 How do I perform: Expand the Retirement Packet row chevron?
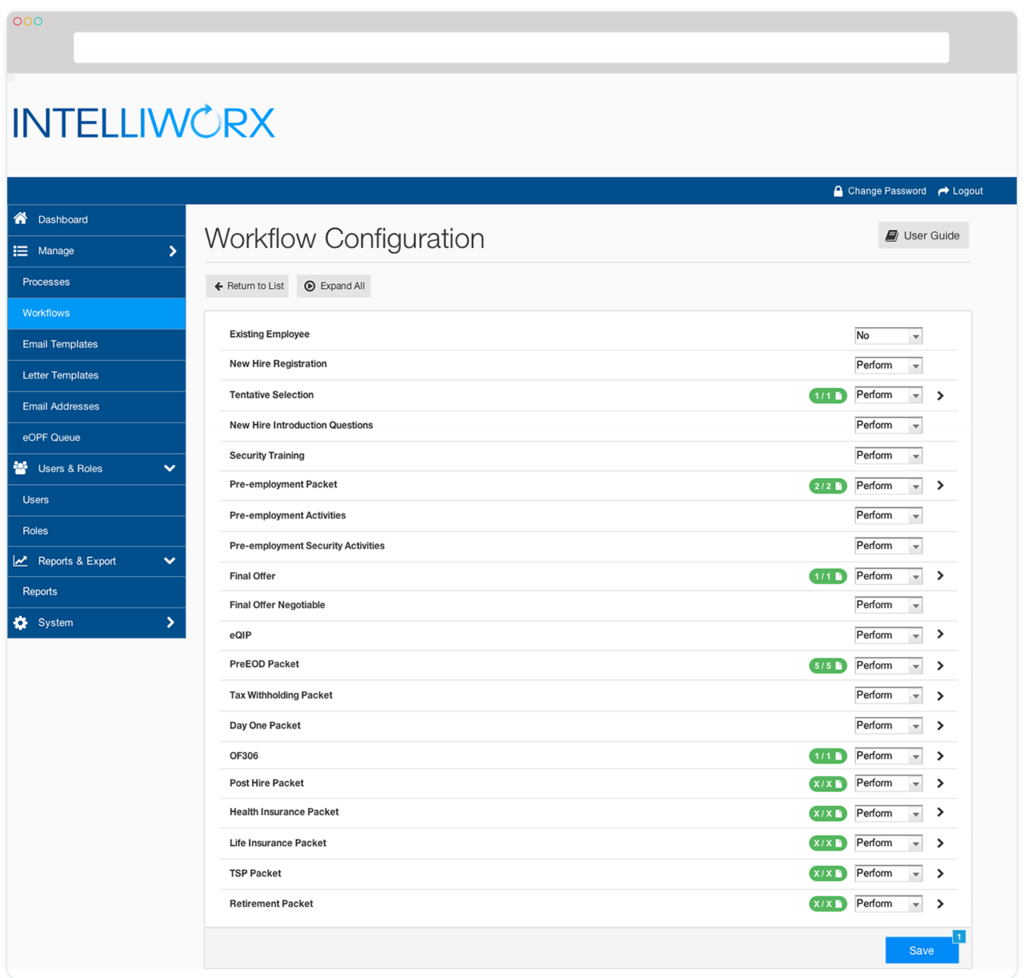[940, 904]
